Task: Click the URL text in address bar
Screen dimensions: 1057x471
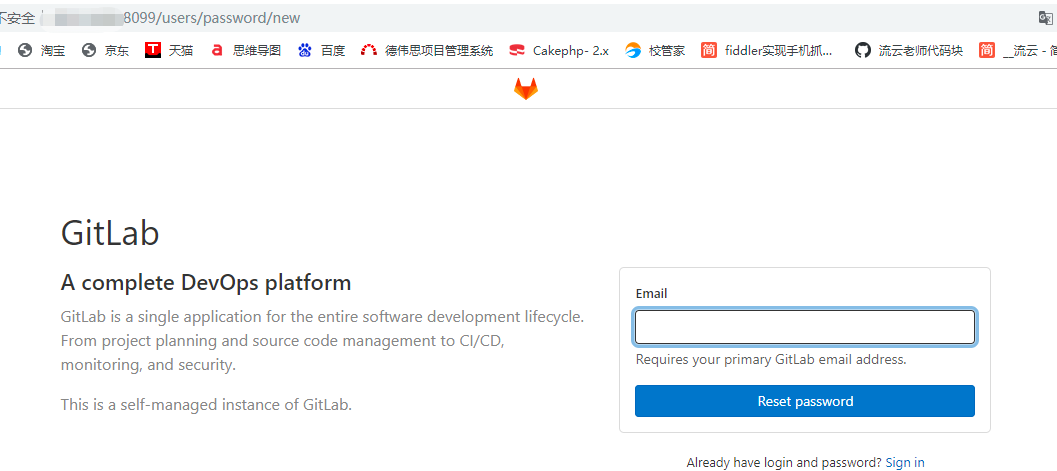Action: point(212,18)
